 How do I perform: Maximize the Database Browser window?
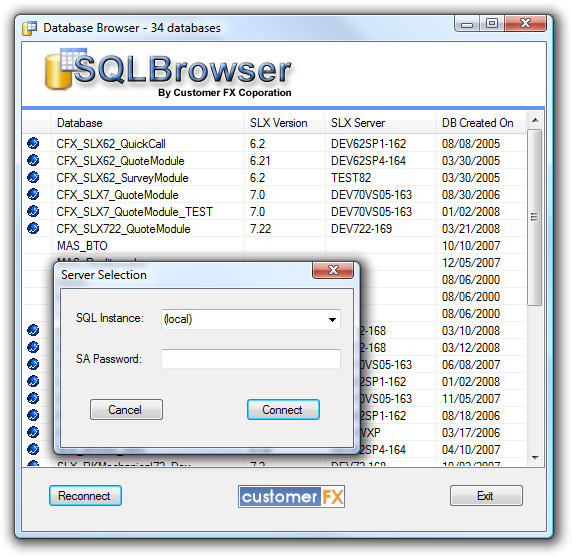click(x=492, y=24)
